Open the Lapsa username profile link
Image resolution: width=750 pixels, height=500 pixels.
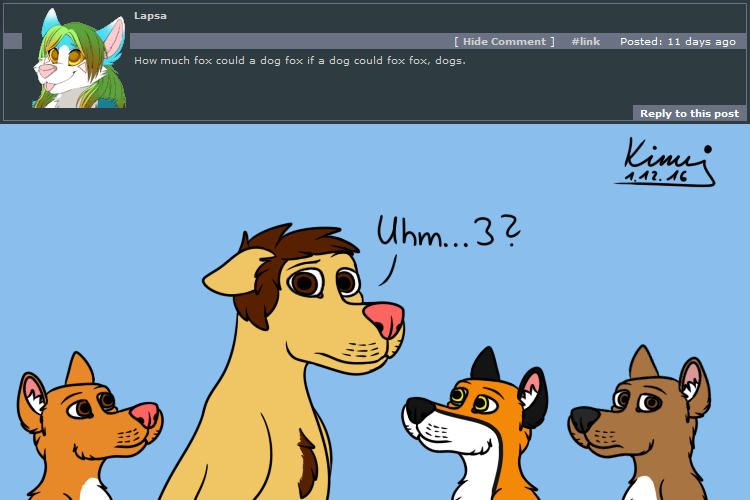(x=149, y=16)
